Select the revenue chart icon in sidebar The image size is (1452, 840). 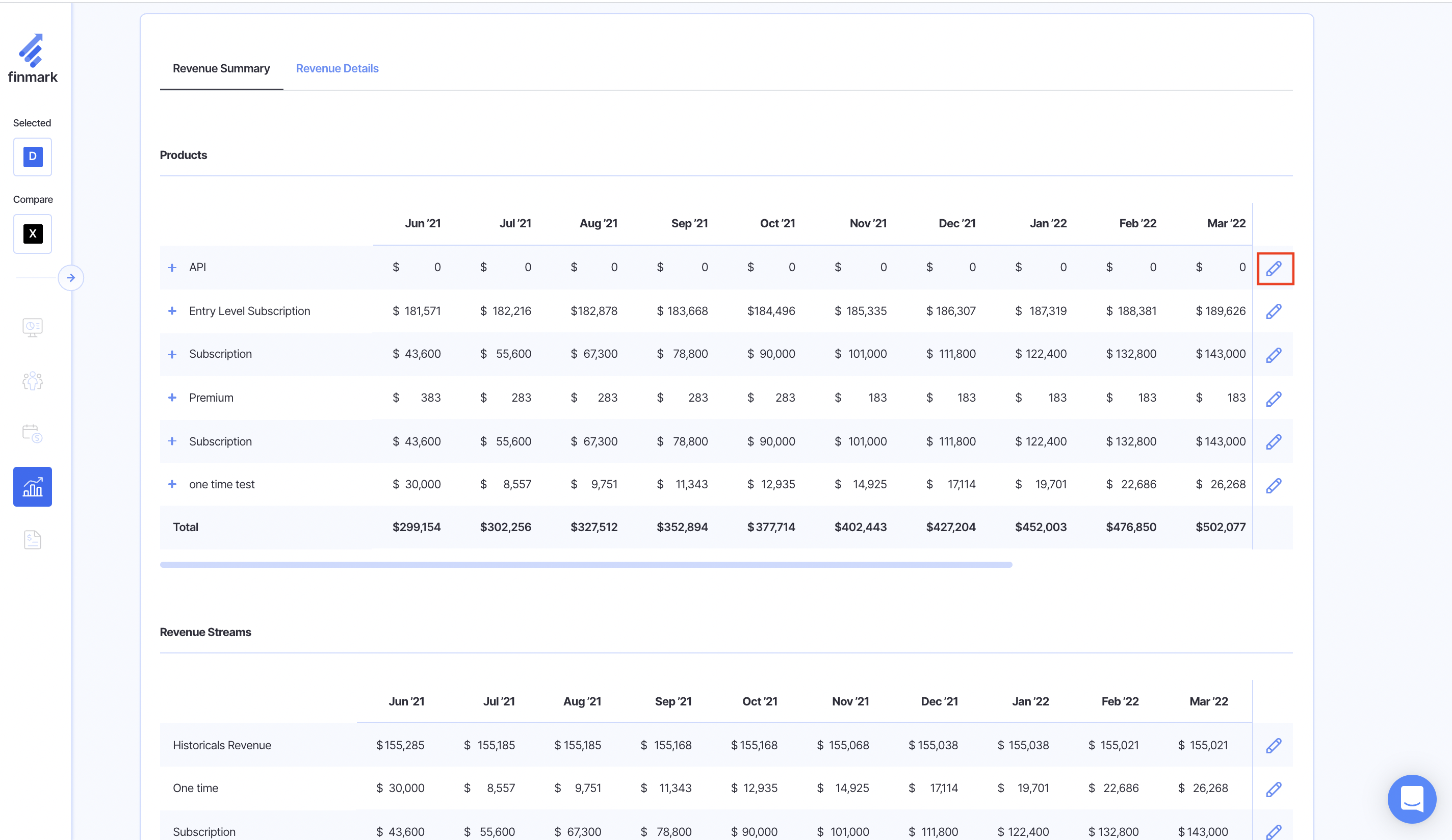(32, 487)
